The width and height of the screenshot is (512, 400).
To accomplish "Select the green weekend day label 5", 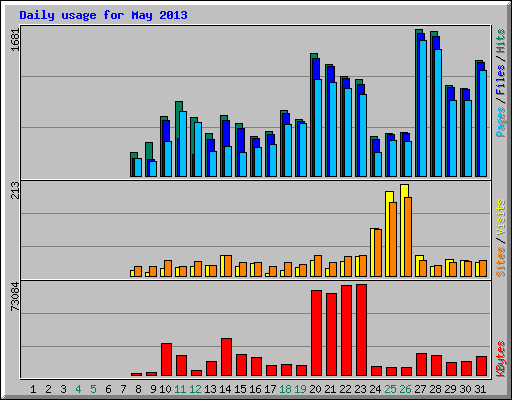I will point(93,389).
